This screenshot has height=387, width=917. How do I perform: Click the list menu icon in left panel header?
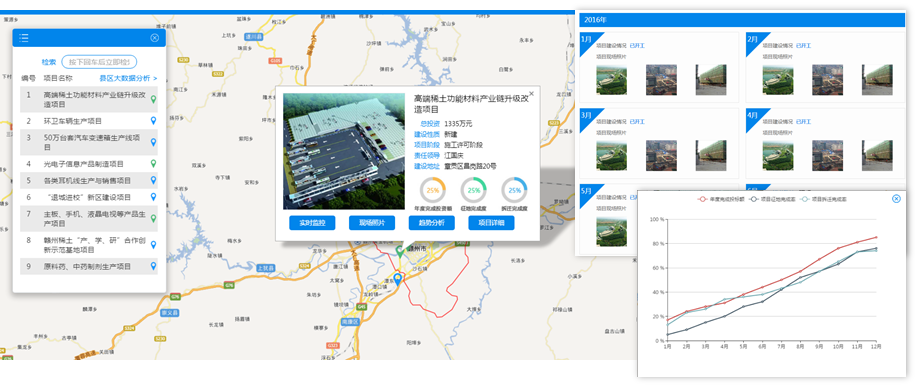click(23, 38)
